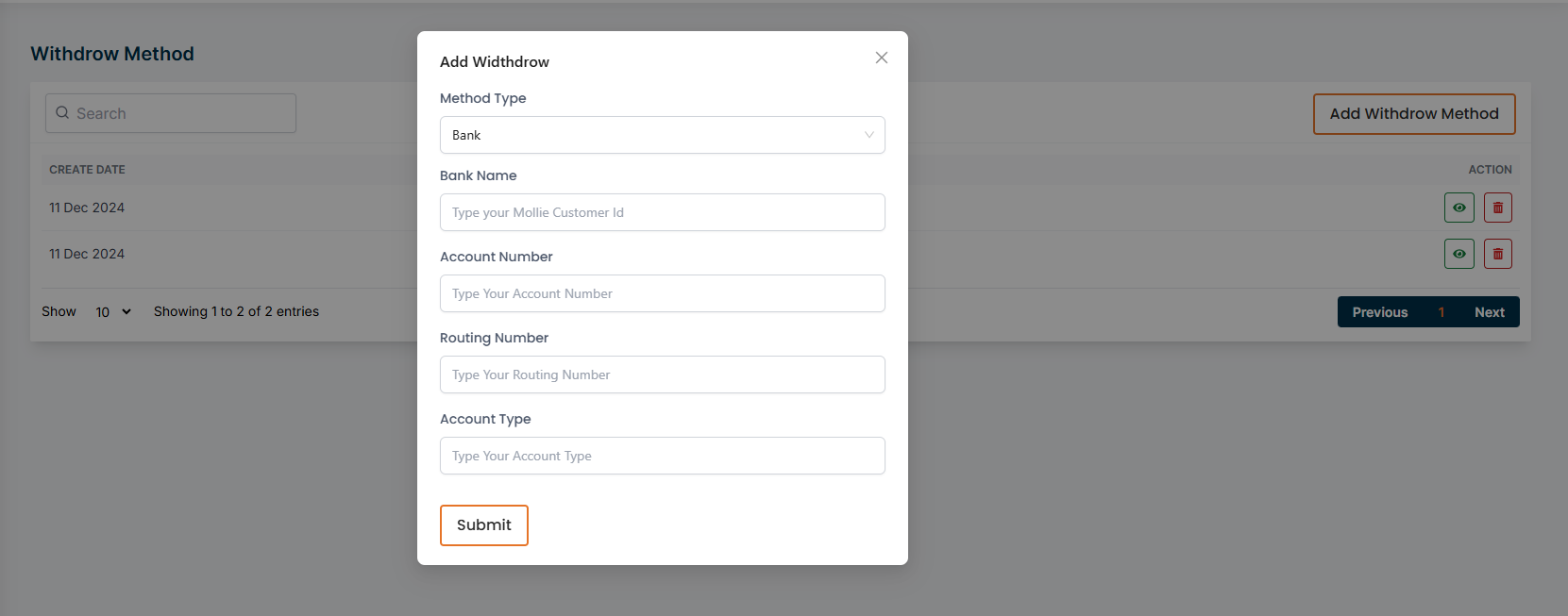The height and width of the screenshot is (616, 1568).
Task: Delete the second withdraw method with trash icon
Action: [x=1497, y=254]
